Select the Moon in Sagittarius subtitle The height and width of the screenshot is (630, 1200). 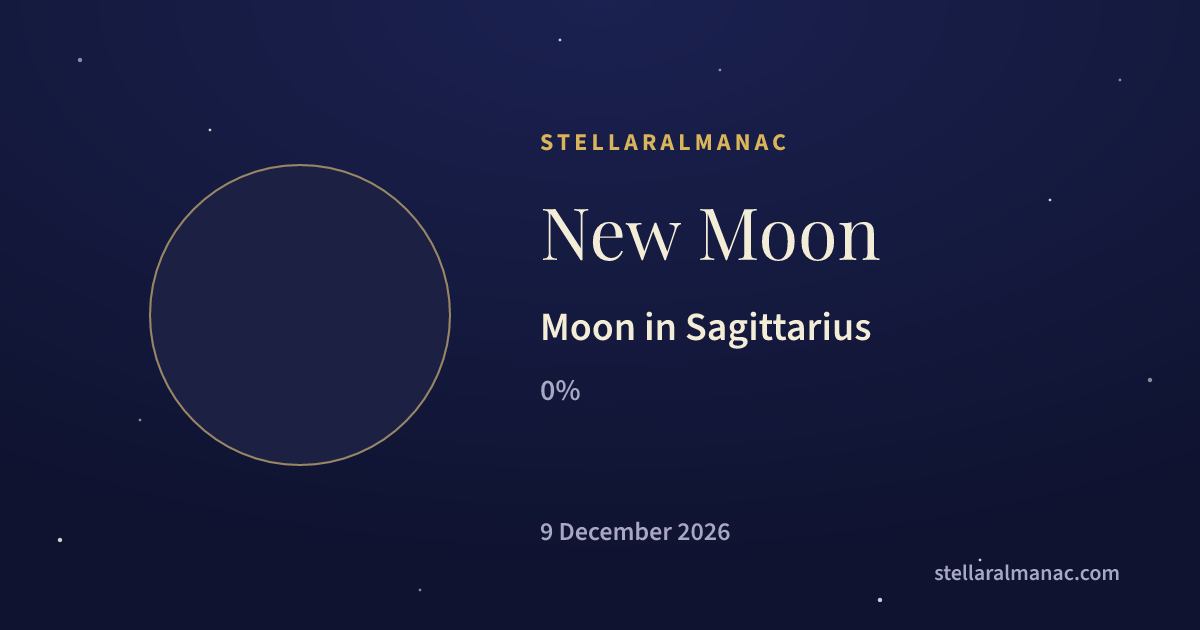pos(706,328)
